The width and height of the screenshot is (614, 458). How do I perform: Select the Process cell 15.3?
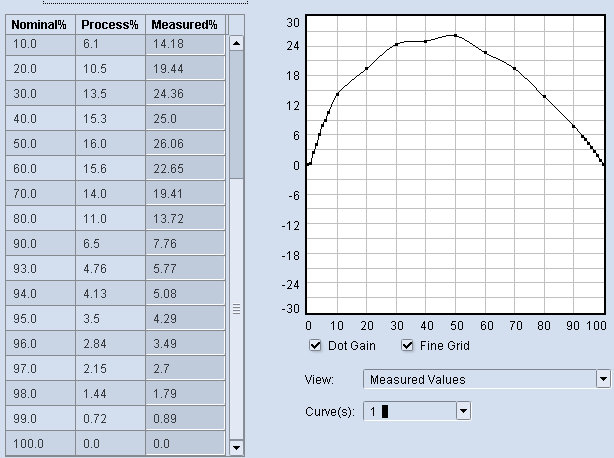point(110,119)
